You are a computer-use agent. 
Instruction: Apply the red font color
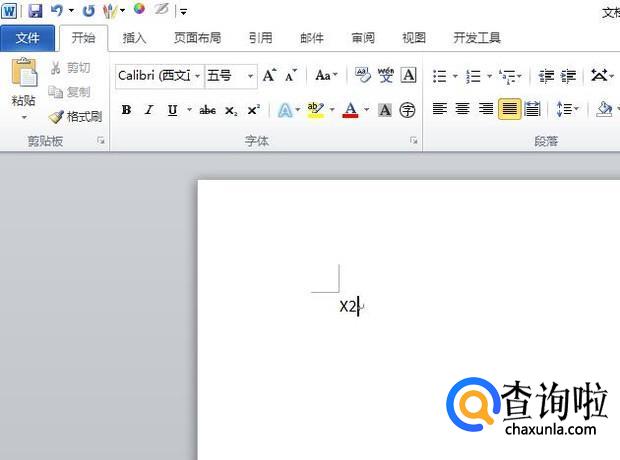point(351,110)
